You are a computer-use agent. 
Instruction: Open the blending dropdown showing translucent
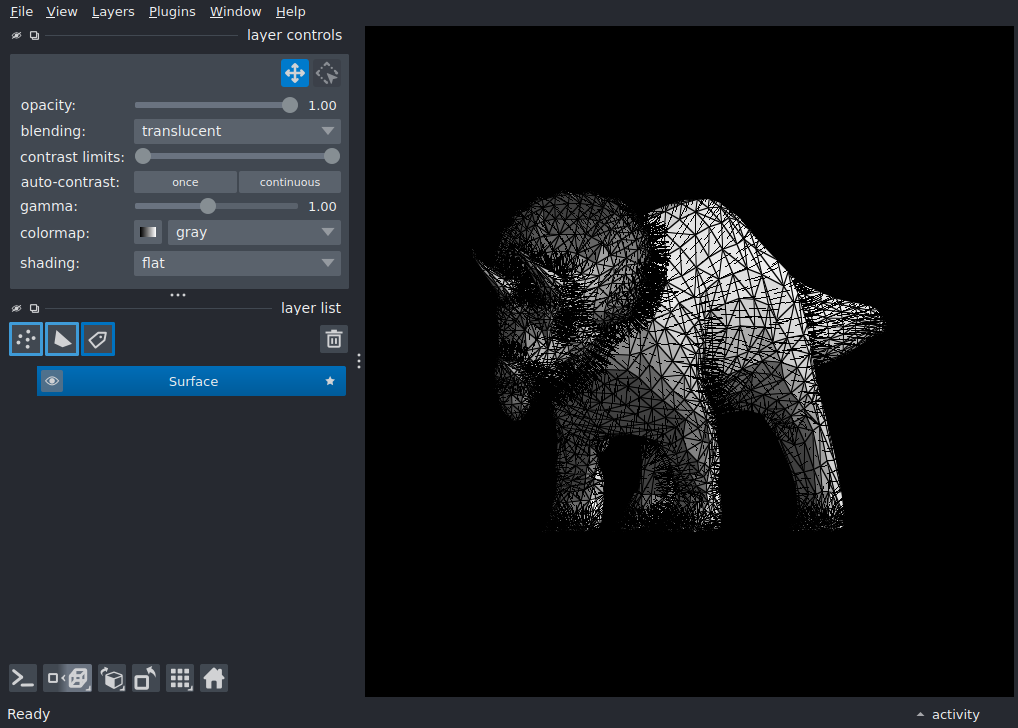[237, 131]
